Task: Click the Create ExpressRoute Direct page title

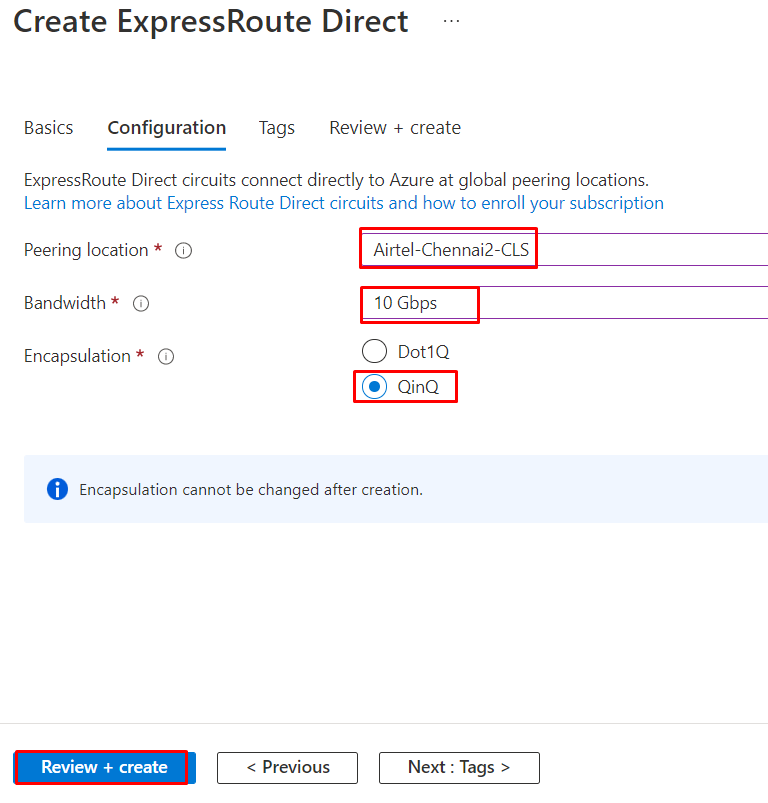Action: pos(211,22)
